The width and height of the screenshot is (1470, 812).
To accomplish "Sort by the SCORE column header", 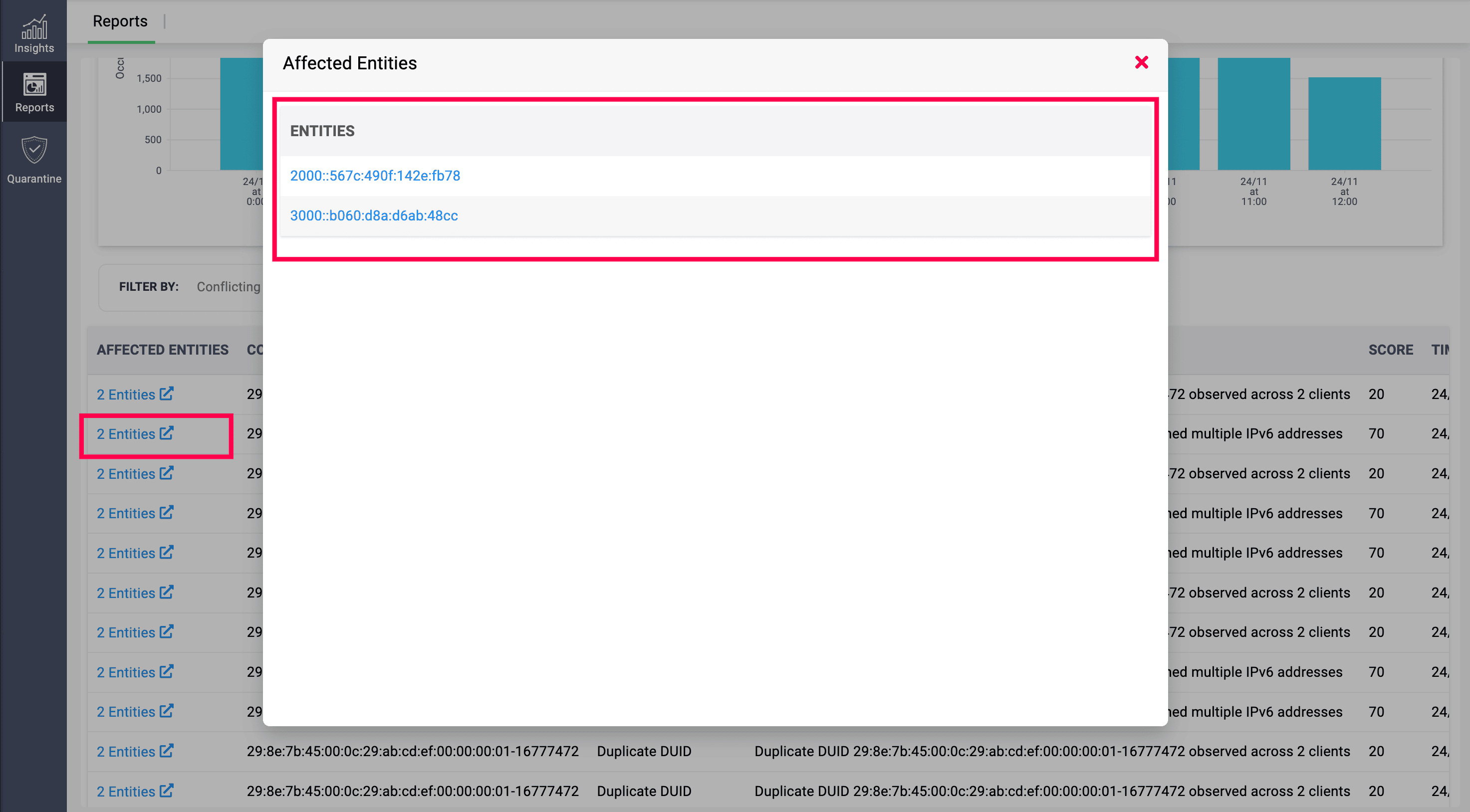I will 1390,350.
